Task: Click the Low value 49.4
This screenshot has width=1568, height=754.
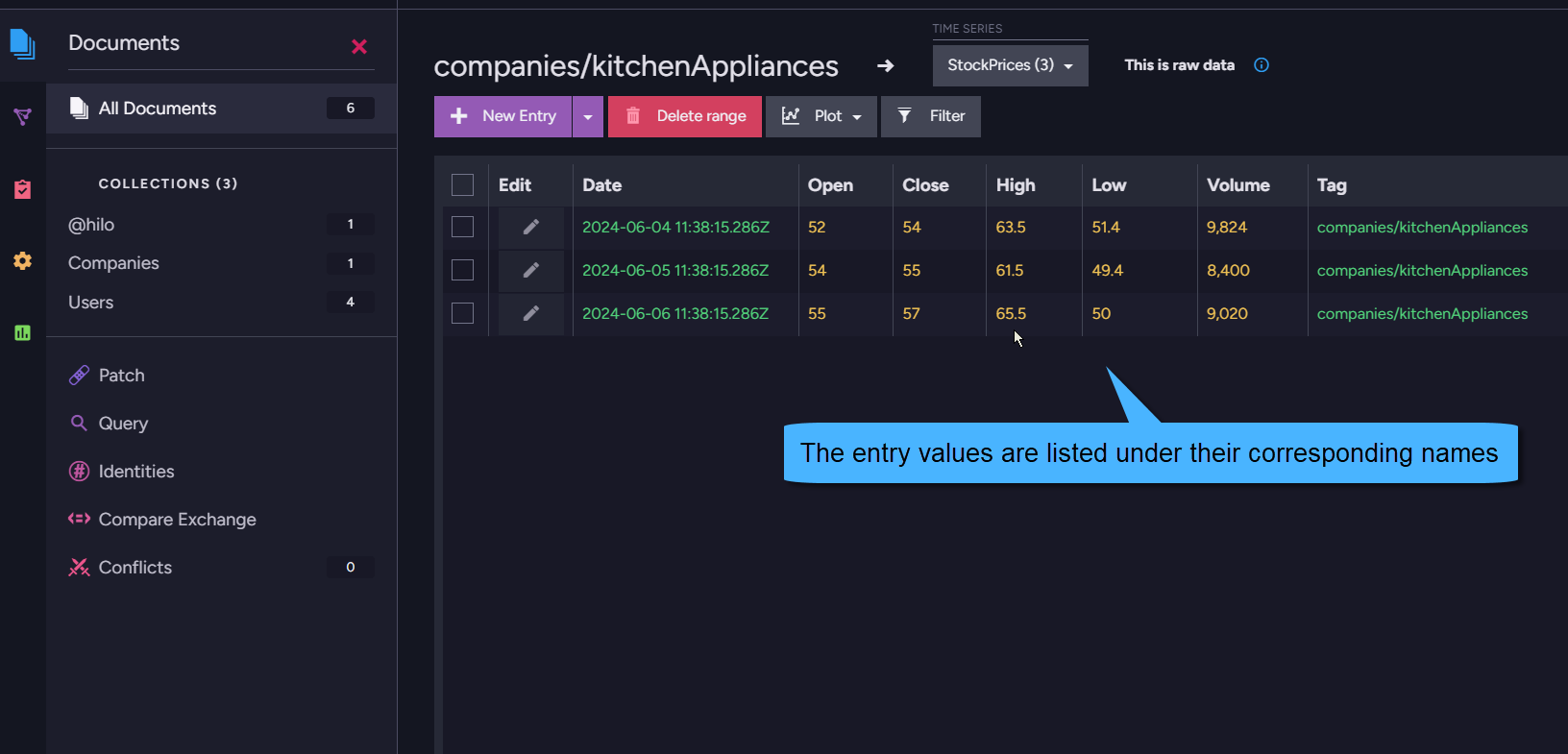Action: tap(1108, 271)
